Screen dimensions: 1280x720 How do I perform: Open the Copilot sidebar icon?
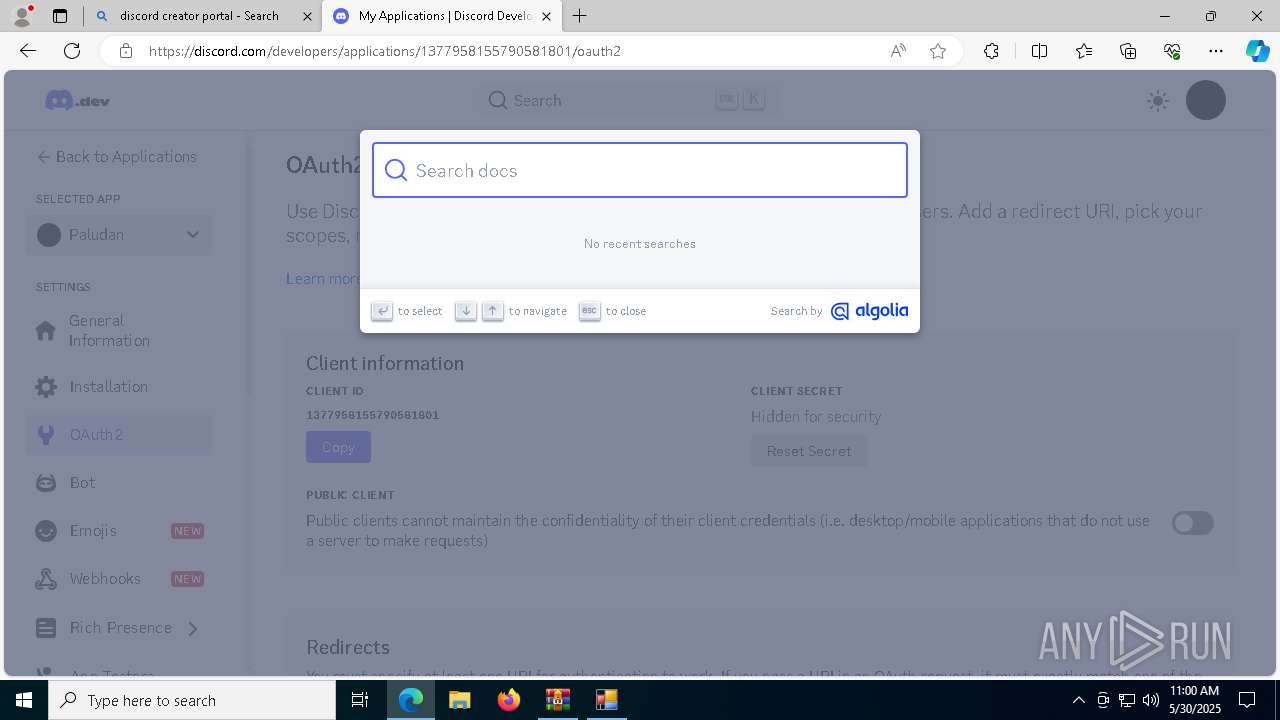(x=1257, y=51)
